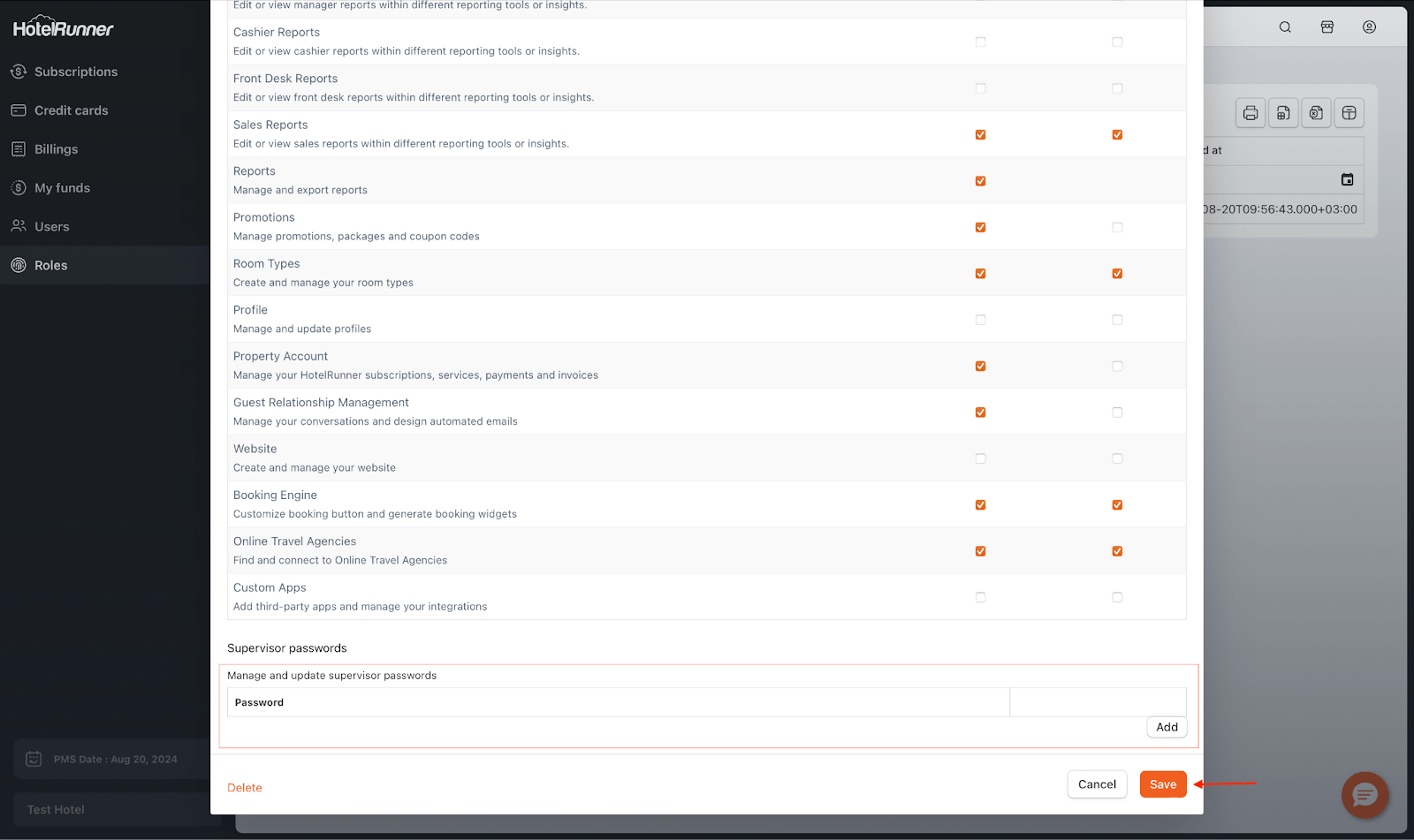Viewport: 1414px width, 840px height.
Task: Click the spreadsheet export icon
Action: [x=1283, y=113]
